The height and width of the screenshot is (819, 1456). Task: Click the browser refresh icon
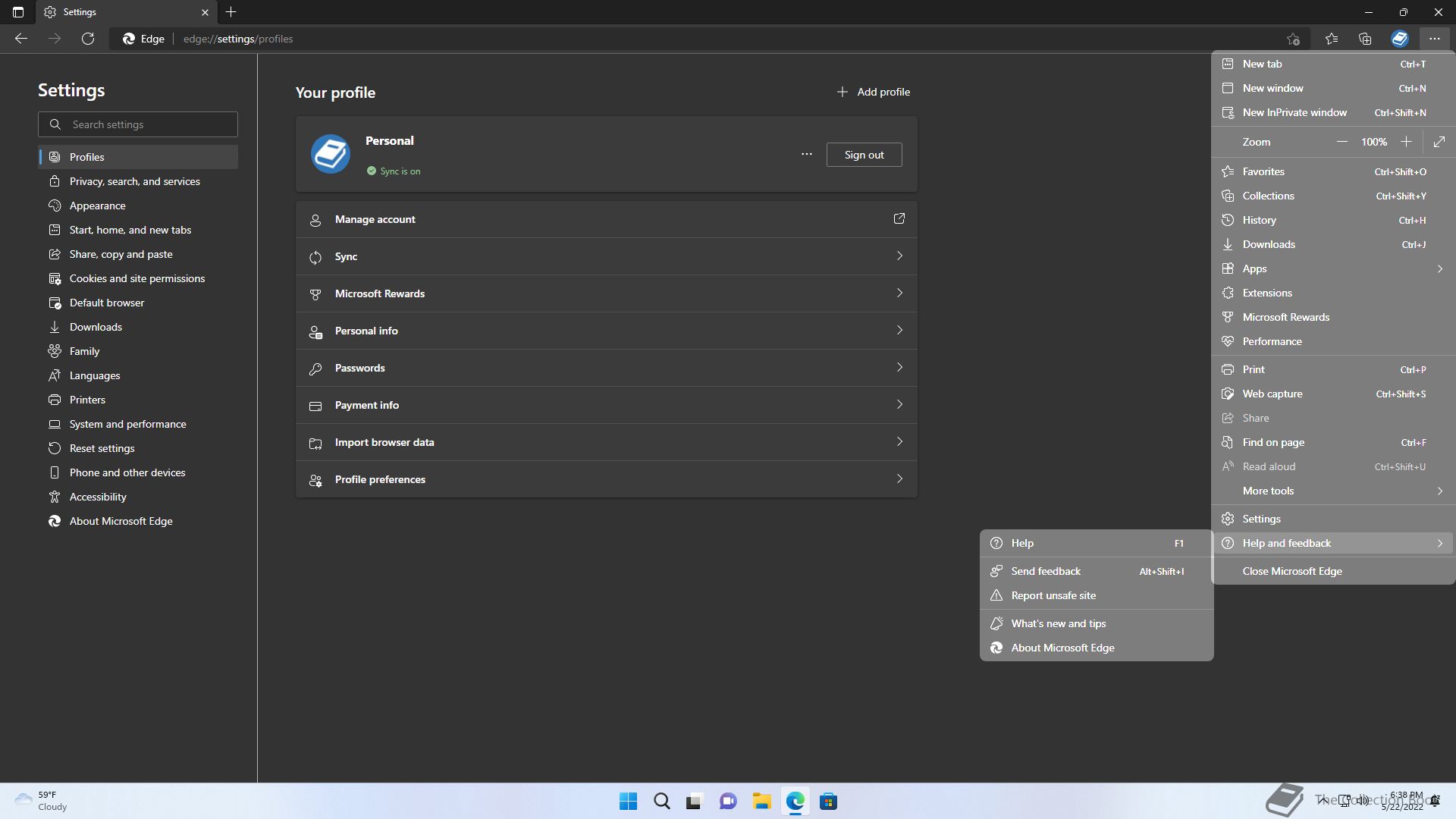88,39
